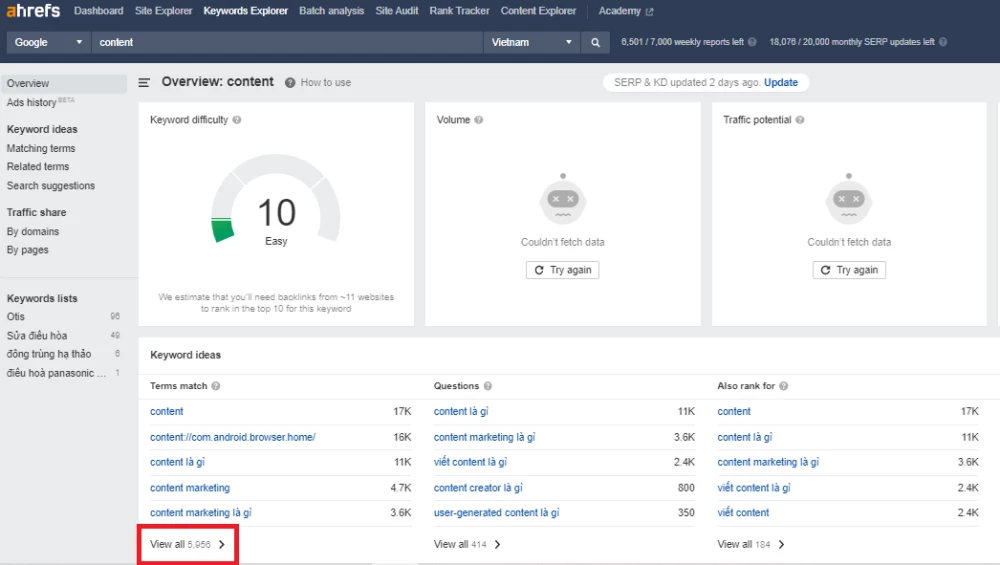Click the Traffic potential info icon
The height and width of the screenshot is (565, 1000).
[800, 120]
